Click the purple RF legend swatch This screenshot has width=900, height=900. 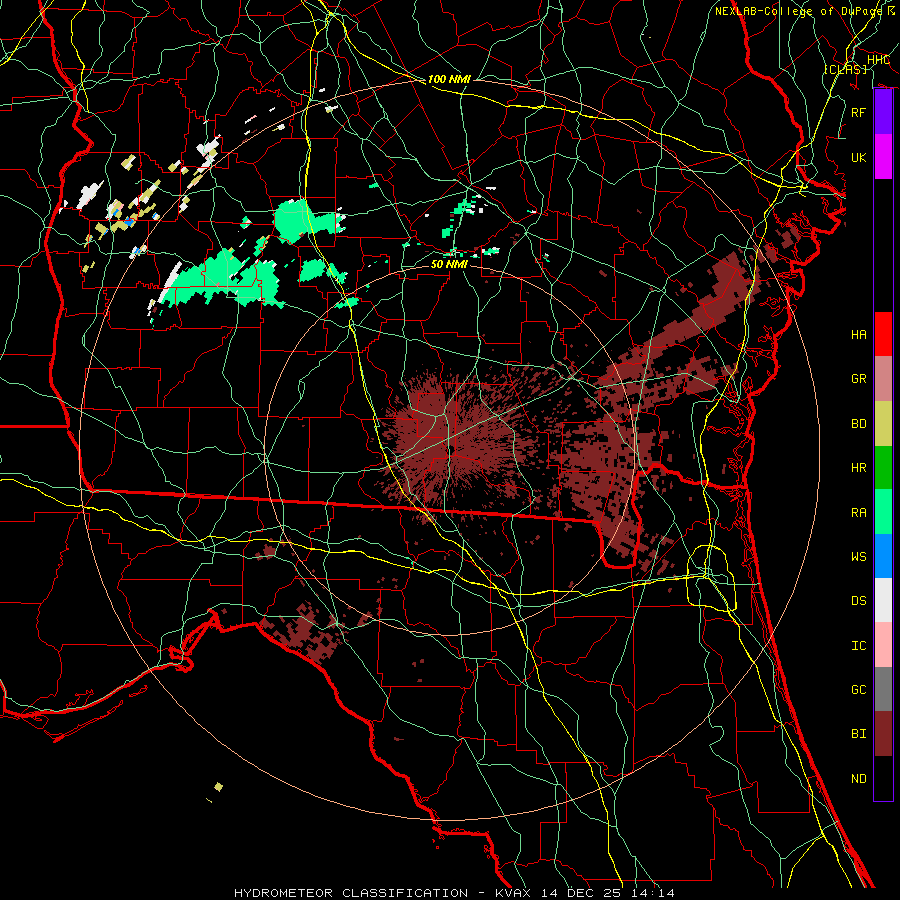pos(883,112)
